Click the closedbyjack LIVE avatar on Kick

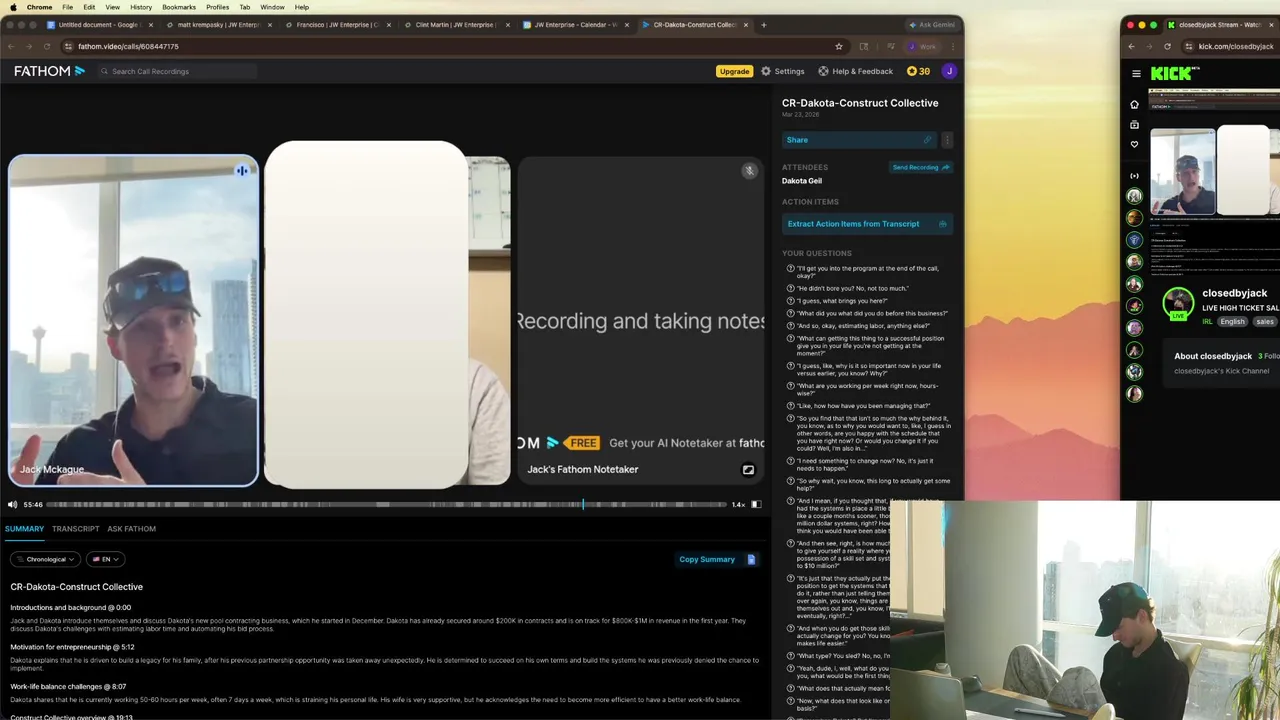pyautogui.click(x=1179, y=302)
